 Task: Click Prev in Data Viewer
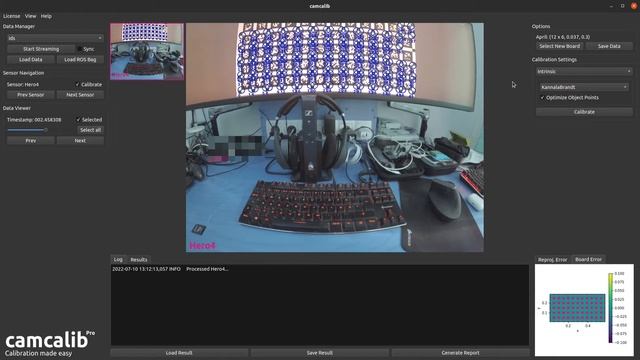[x=31, y=140]
